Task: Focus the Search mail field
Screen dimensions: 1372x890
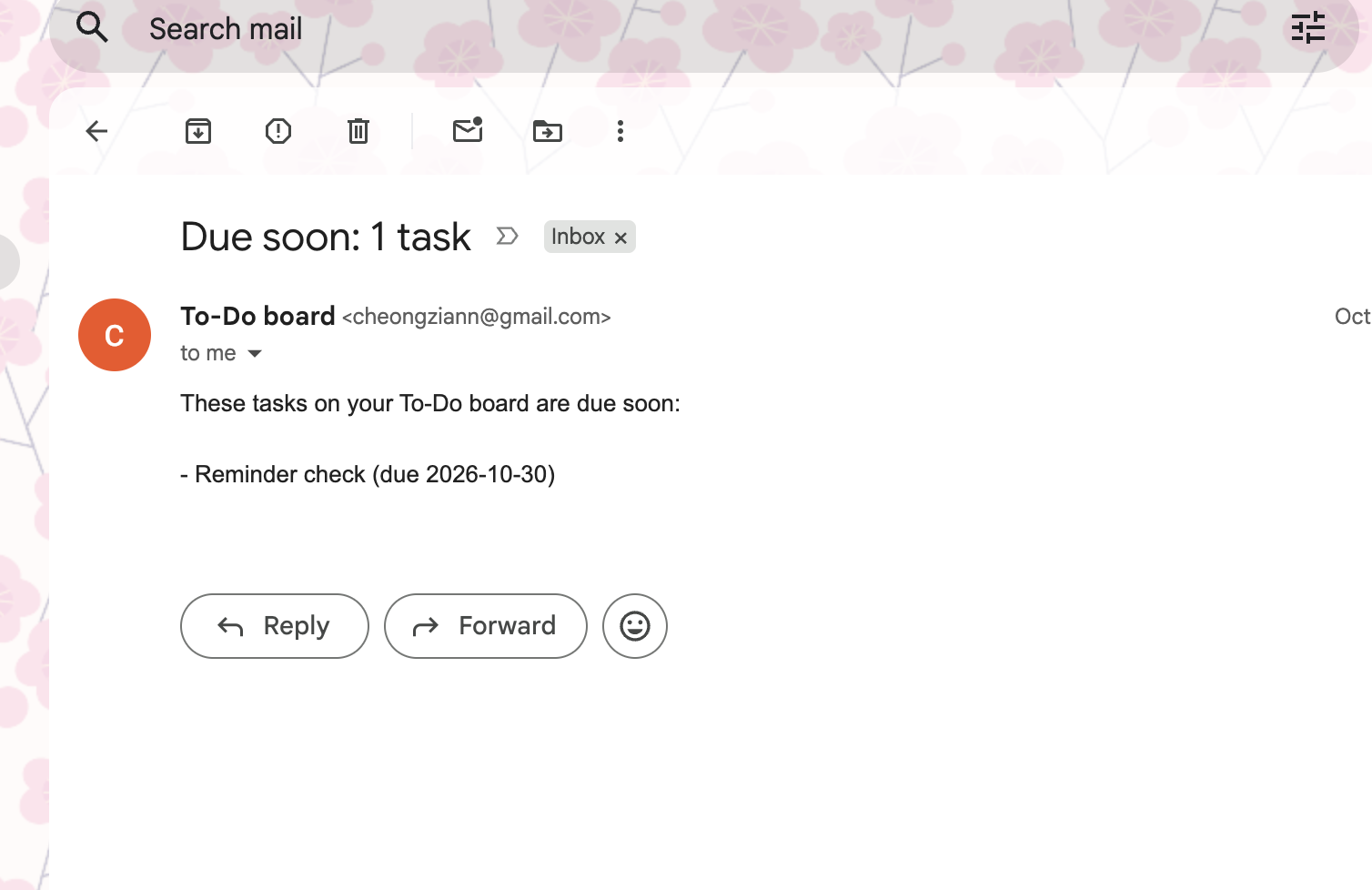Action: tap(704, 29)
